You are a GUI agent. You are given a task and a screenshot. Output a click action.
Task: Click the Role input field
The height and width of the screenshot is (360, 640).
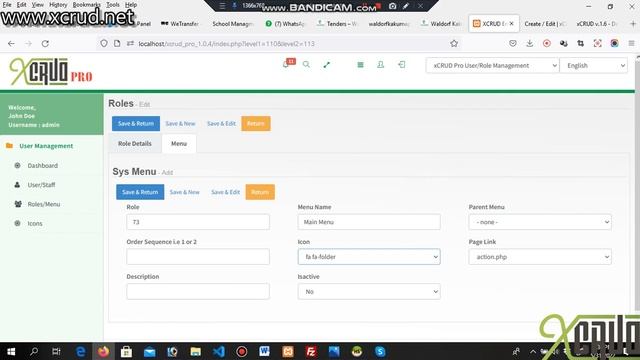[198, 222]
